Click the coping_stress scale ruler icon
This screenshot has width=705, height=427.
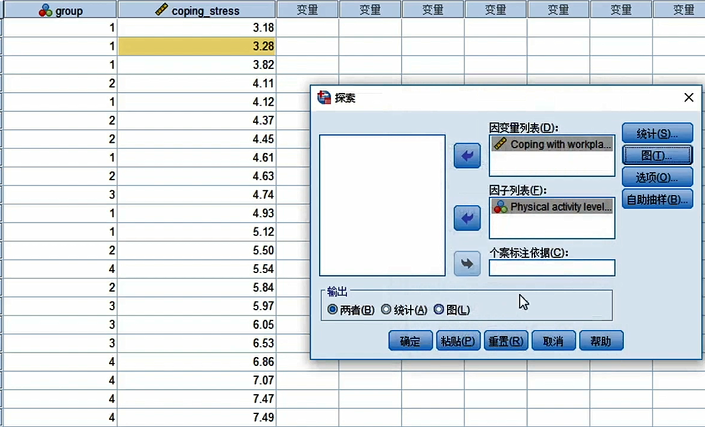[161, 9]
